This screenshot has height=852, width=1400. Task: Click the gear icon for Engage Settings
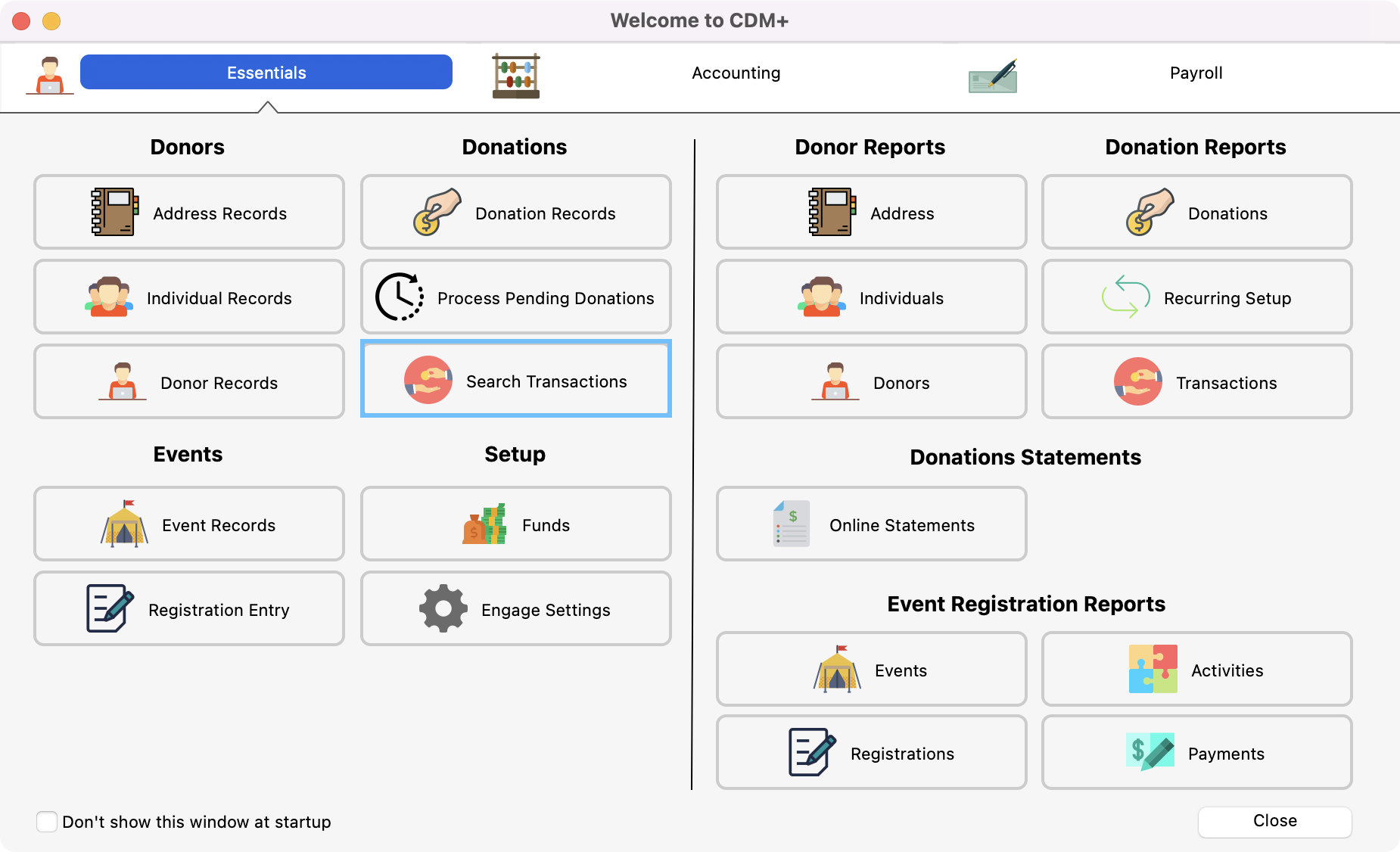coord(443,609)
